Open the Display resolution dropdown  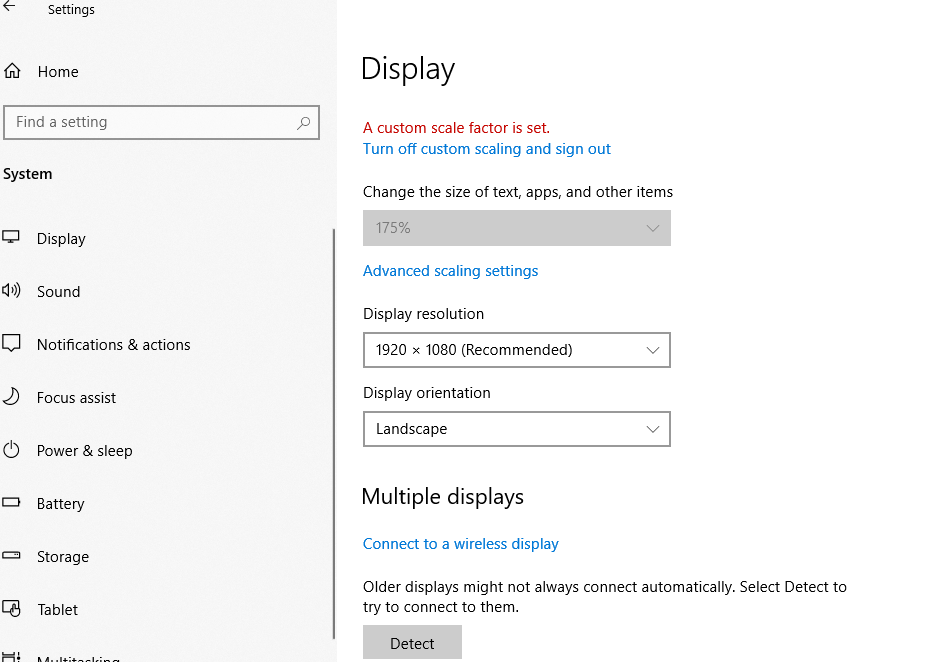tap(517, 350)
